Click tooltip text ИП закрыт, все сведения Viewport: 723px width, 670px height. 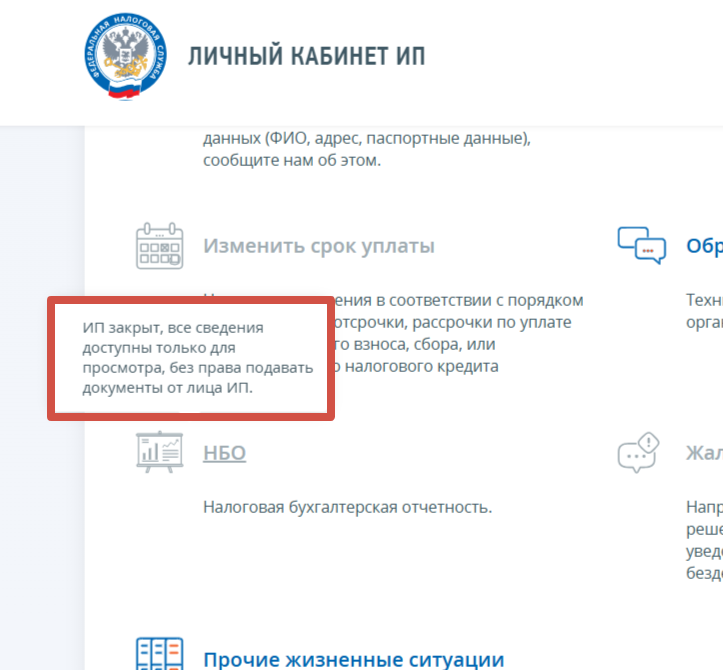coord(173,328)
